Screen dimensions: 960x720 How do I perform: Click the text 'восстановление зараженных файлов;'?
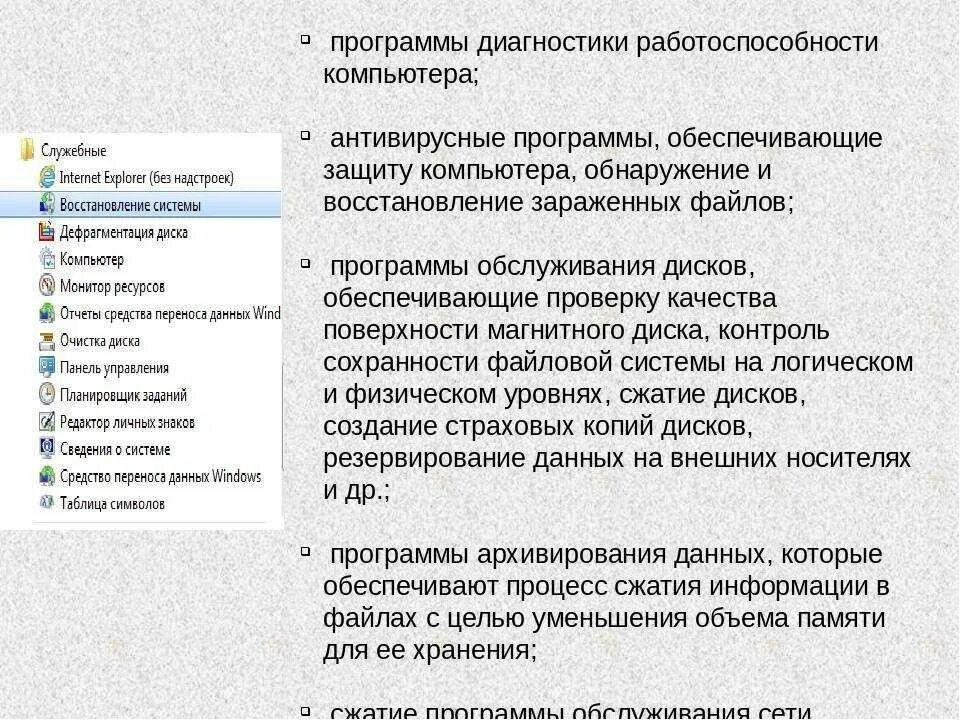point(558,202)
